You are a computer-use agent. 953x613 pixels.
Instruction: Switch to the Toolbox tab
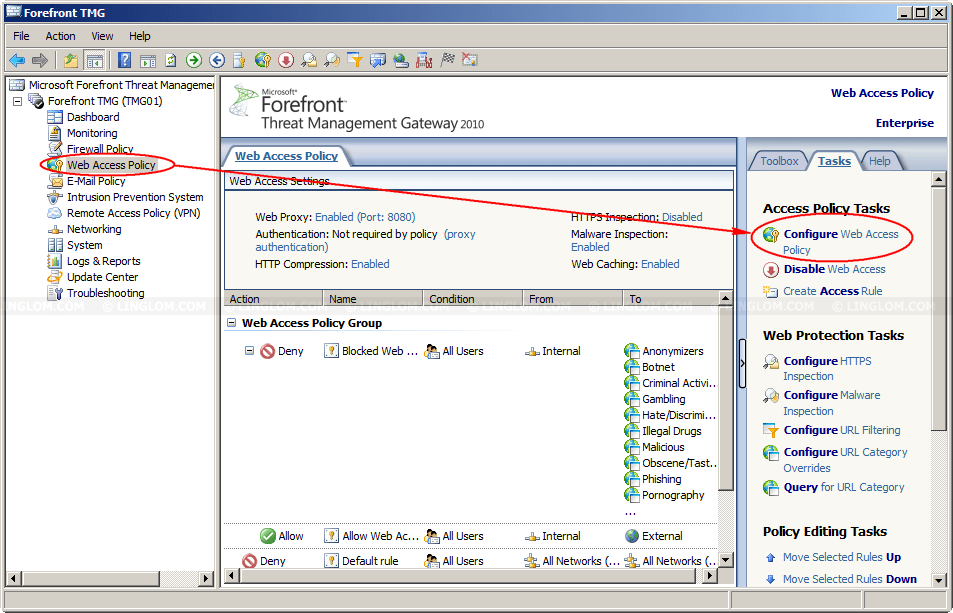779,161
